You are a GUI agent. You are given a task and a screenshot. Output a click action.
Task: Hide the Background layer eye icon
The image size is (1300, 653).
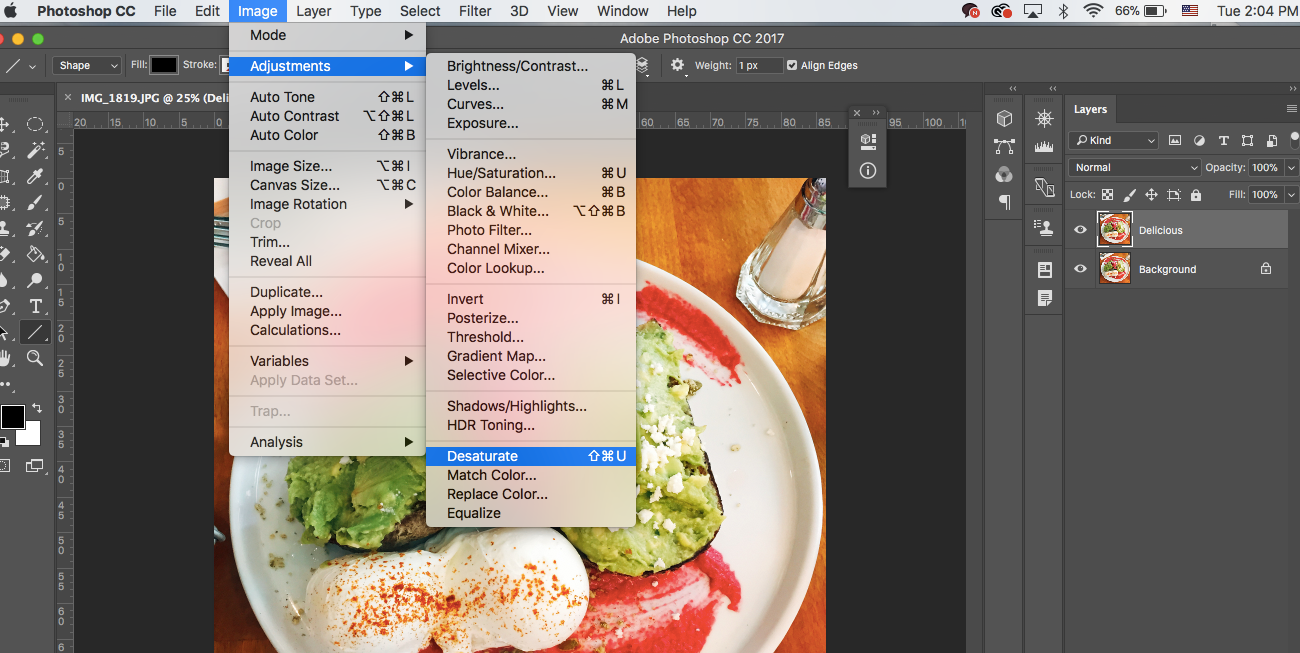(1080, 269)
